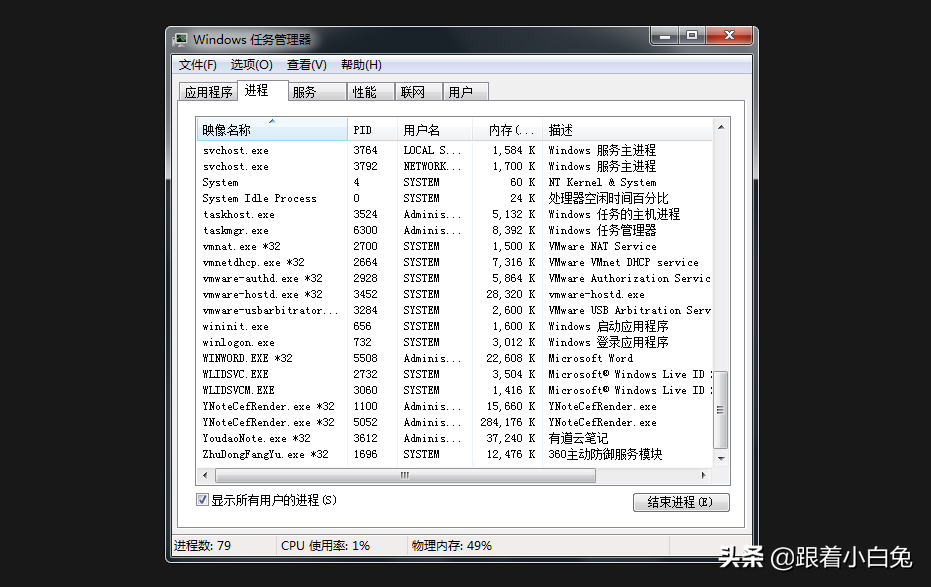Viewport: 931px width, 587px height.
Task: Click the horizontal scrollbar left arrow
Action: [205, 475]
